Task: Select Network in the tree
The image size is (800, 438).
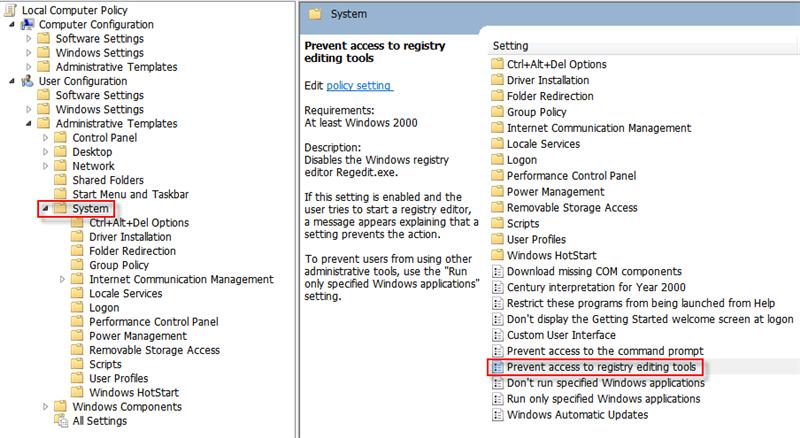Action: click(93, 166)
